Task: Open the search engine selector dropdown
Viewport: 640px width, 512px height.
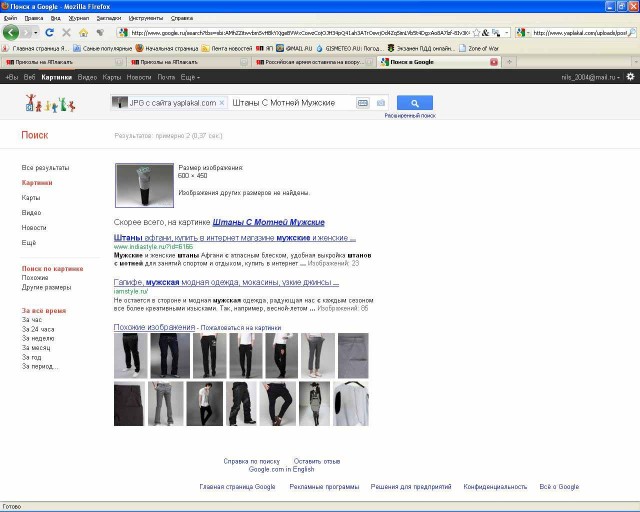Action: tap(522, 33)
